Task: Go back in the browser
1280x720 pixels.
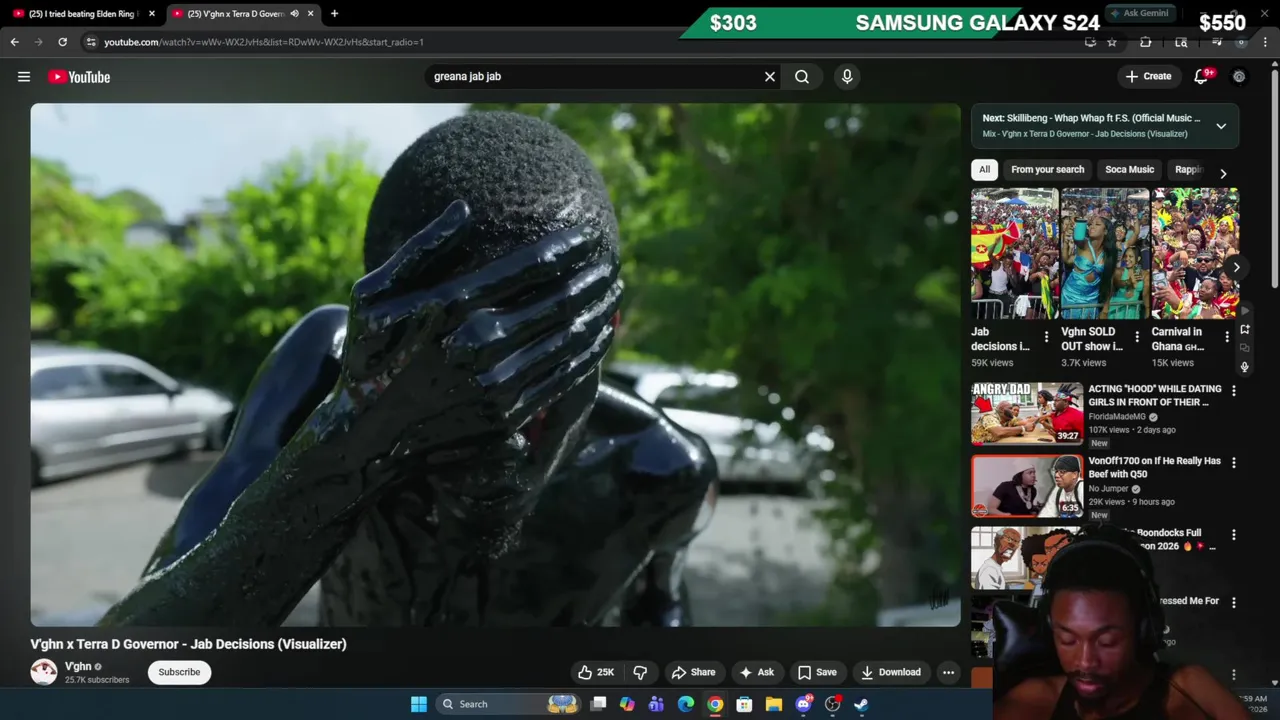Action: 14,42
